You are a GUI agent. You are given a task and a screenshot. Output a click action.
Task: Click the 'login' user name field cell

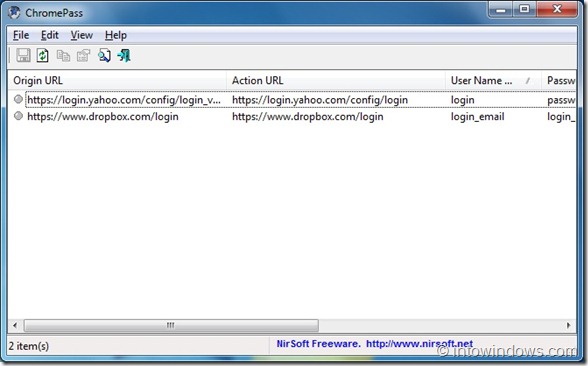point(462,100)
